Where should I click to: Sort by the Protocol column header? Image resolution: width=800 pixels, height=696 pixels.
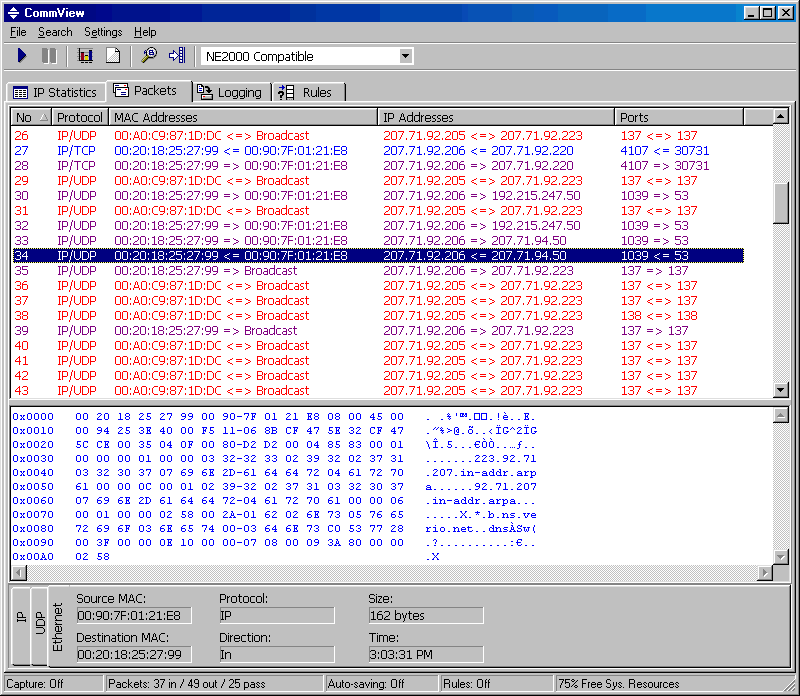click(80, 117)
